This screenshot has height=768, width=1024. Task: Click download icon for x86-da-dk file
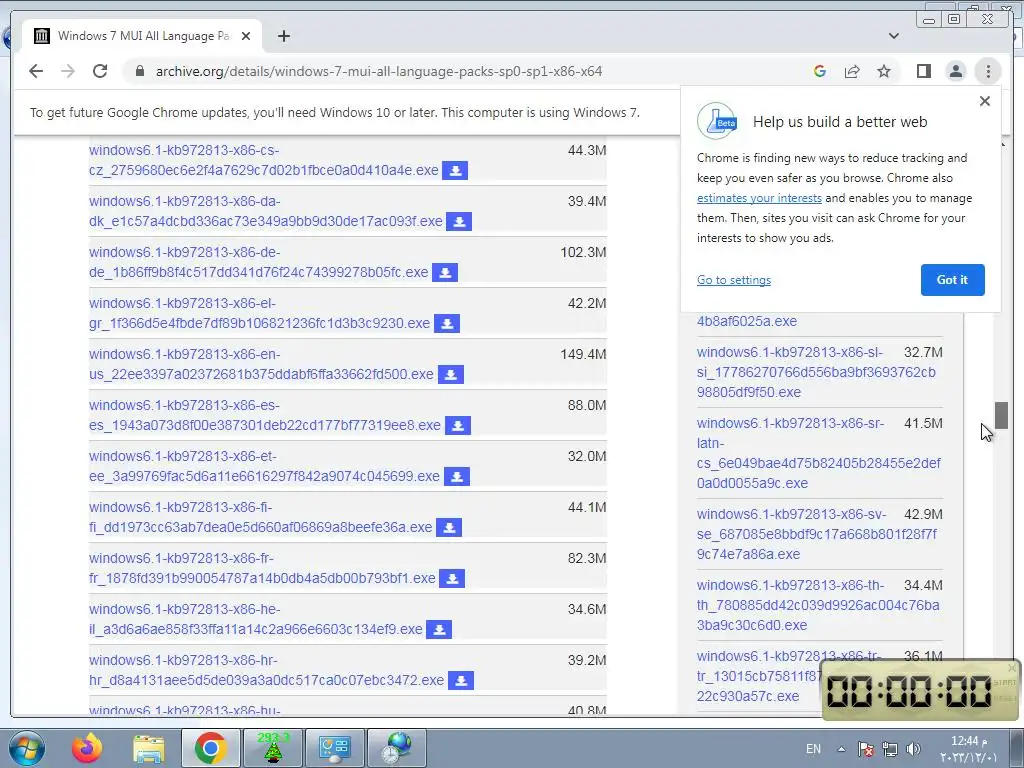click(x=459, y=221)
